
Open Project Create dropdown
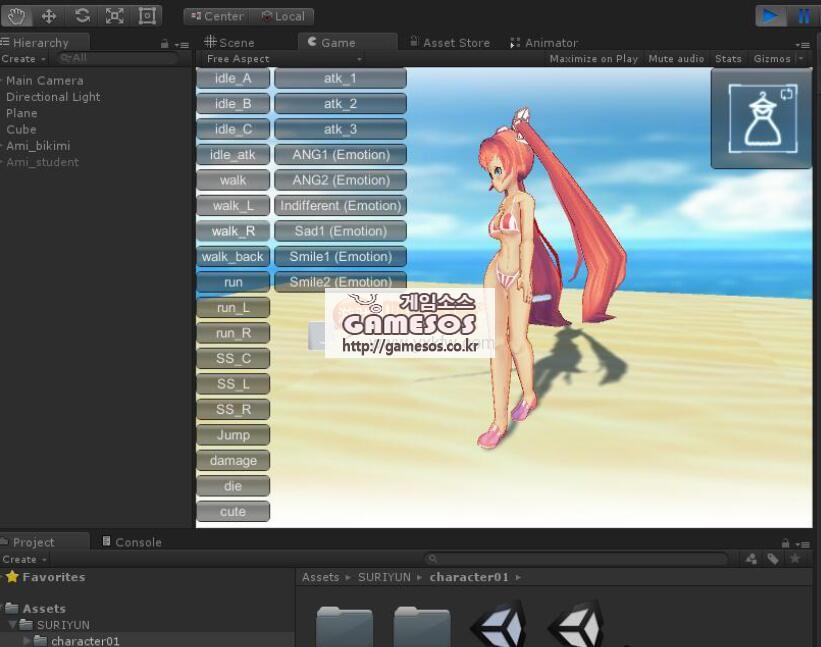coord(24,559)
